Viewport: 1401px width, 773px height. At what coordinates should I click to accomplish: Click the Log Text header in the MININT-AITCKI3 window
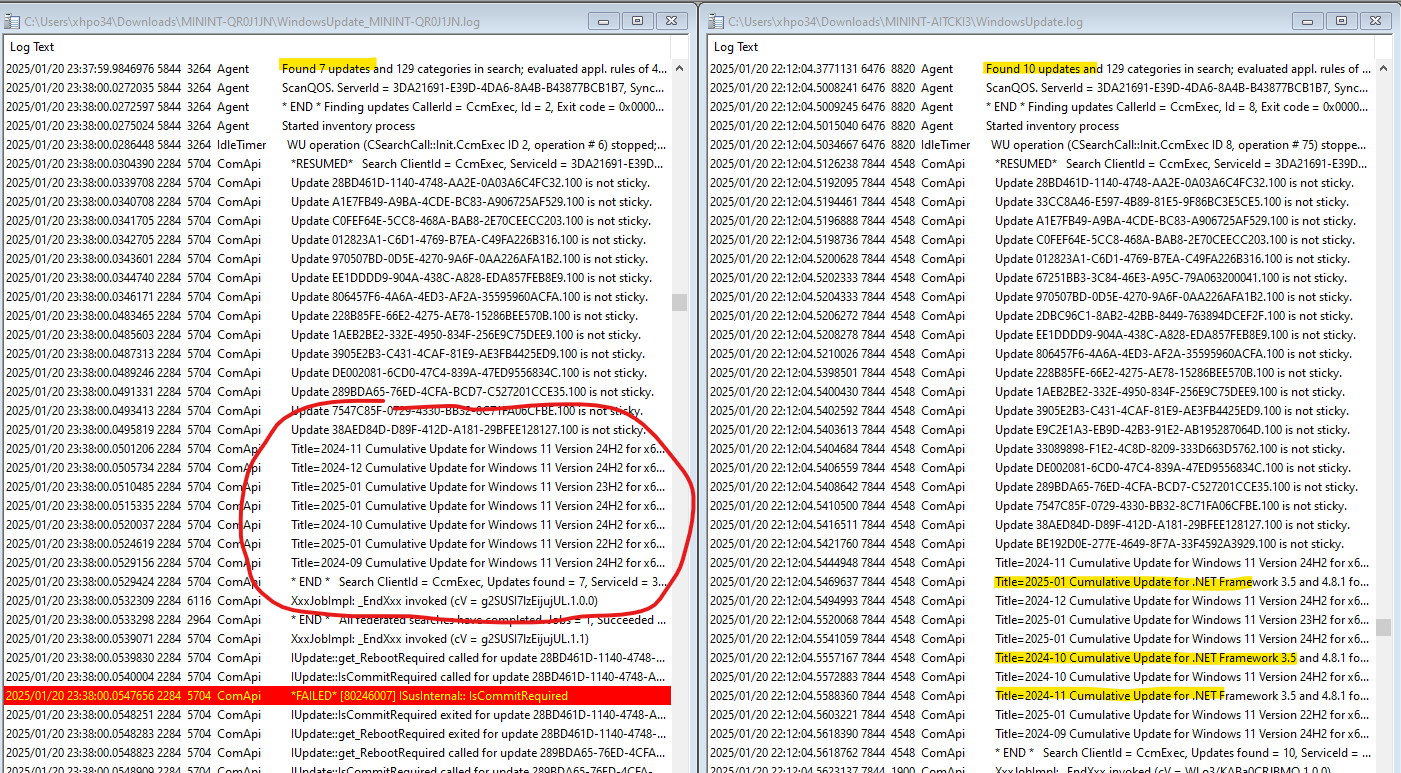736,47
